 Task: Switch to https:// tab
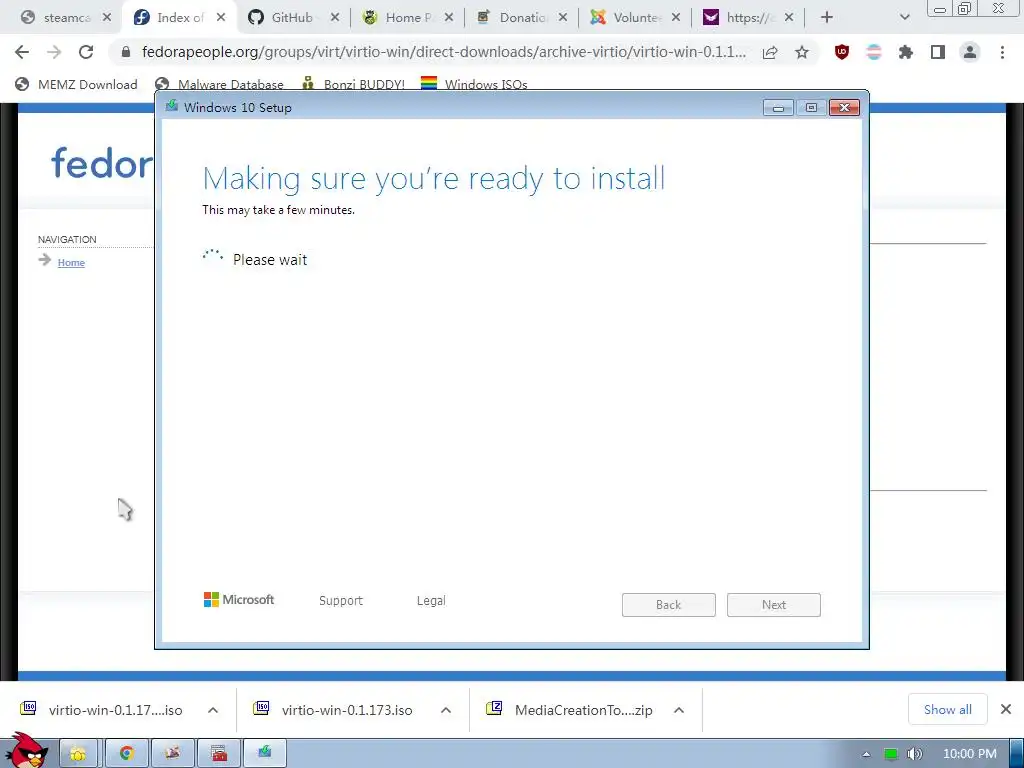click(x=746, y=18)
